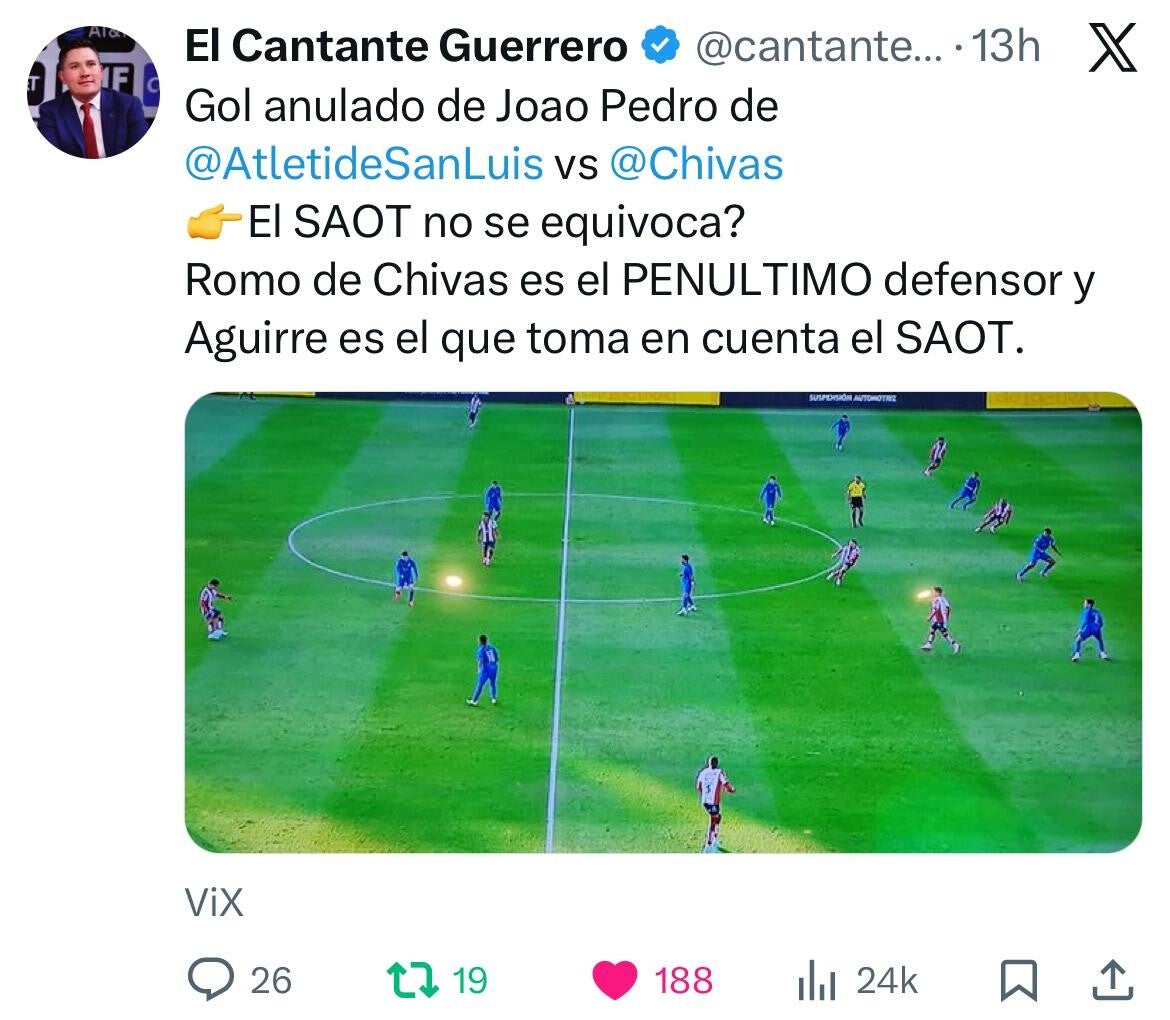Click the ViX source label

tap(214, 904)
